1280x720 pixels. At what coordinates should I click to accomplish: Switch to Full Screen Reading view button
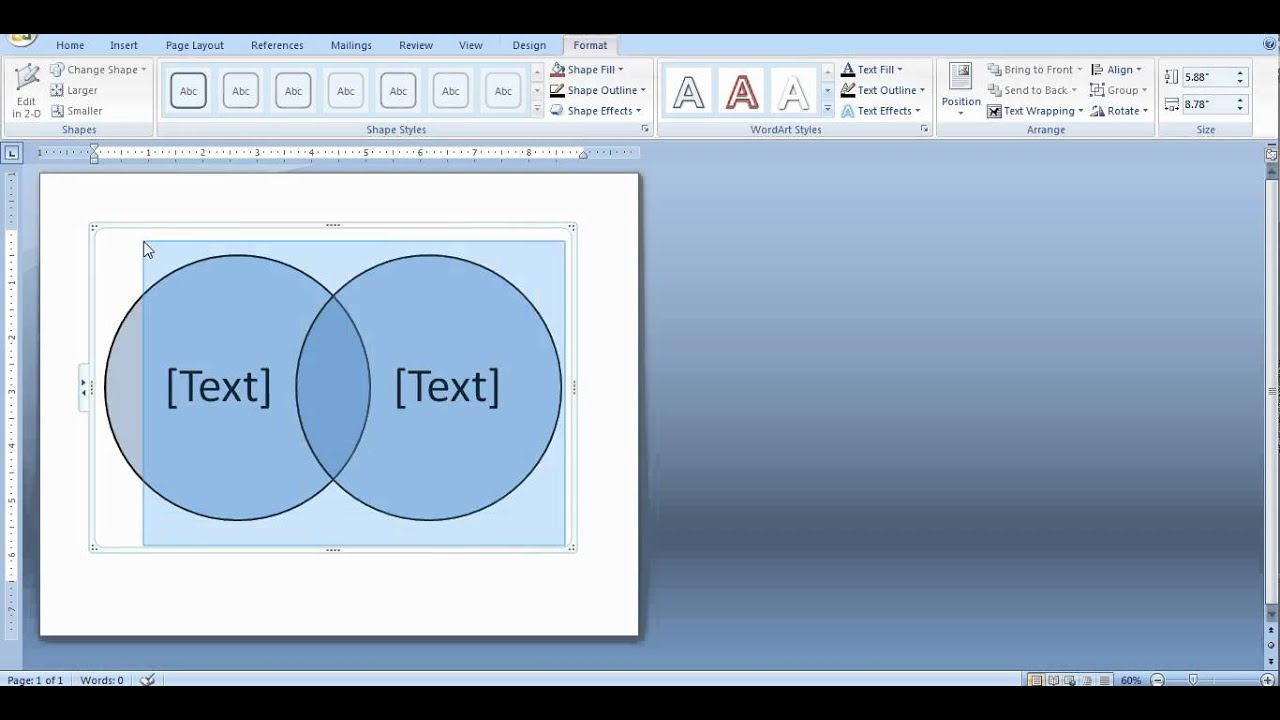1053,680
